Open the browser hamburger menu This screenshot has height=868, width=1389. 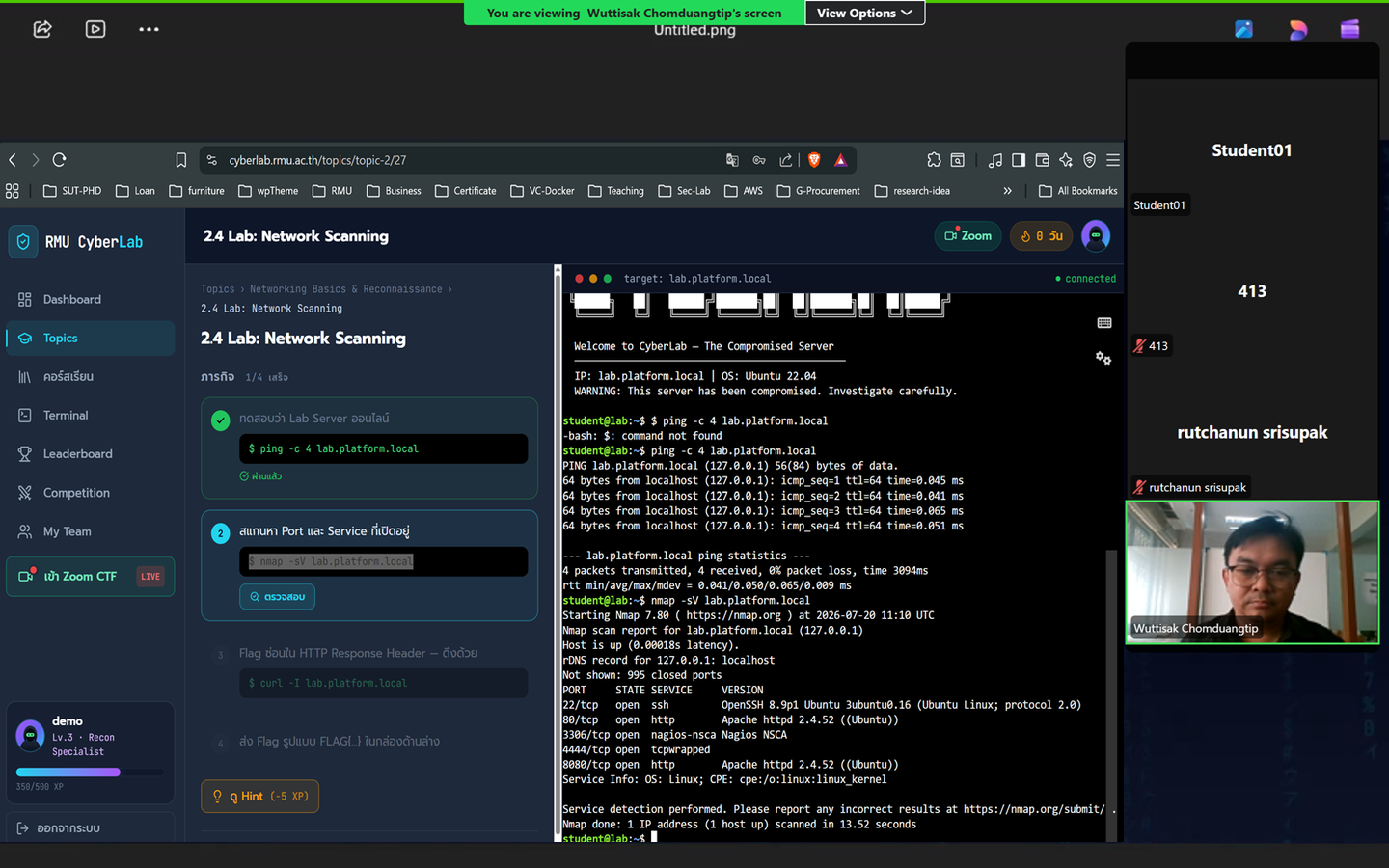(x=1113, y=160)
